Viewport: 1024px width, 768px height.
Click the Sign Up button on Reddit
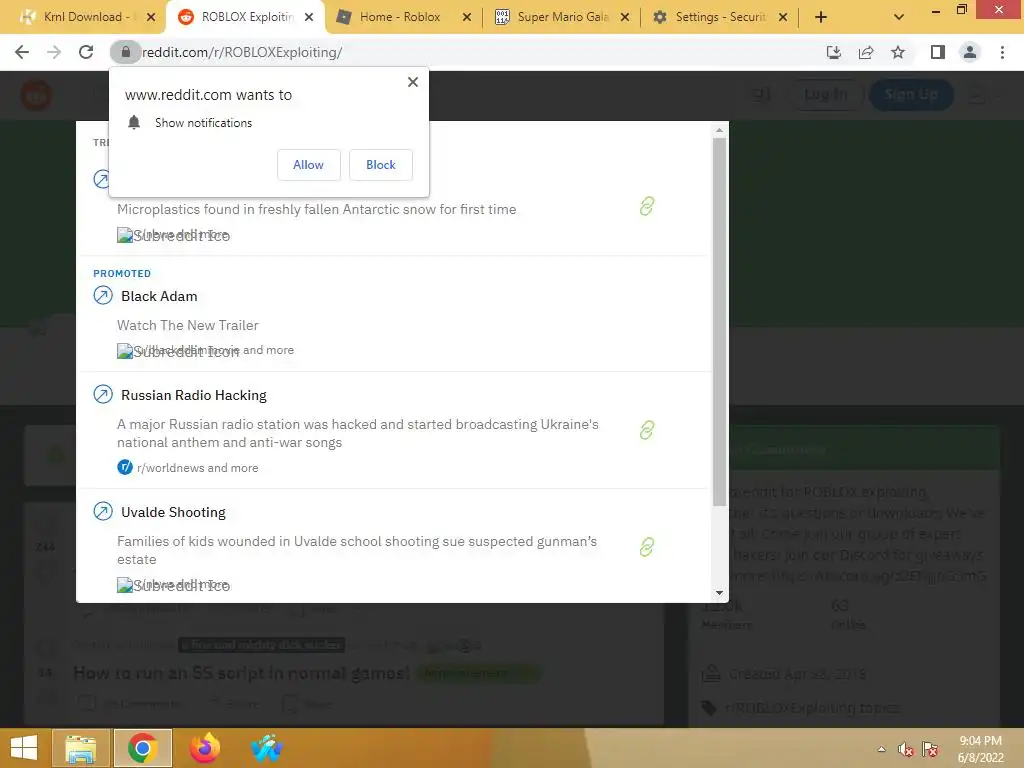(x=911, y=94)
